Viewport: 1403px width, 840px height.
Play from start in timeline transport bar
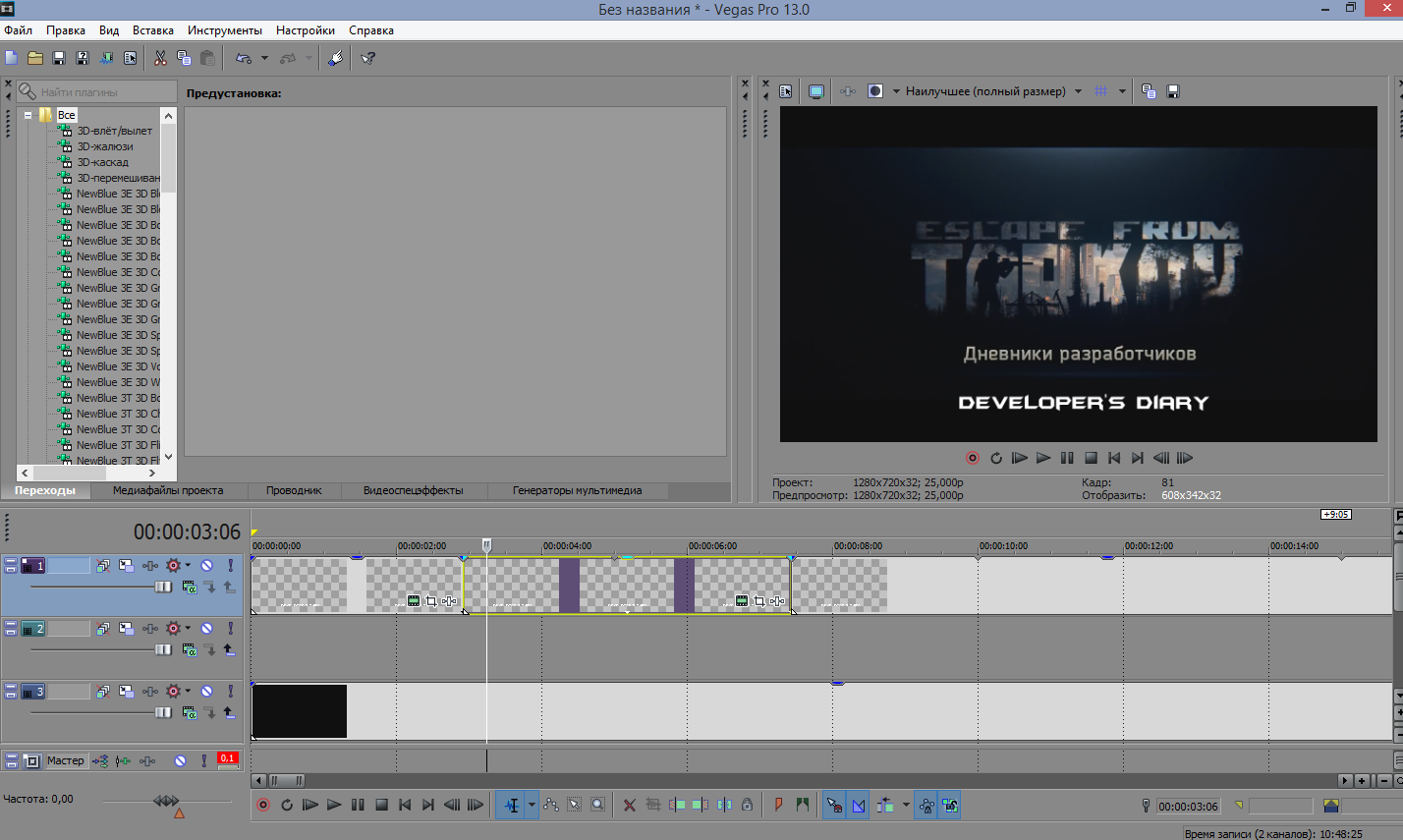(x=310, y=805)
